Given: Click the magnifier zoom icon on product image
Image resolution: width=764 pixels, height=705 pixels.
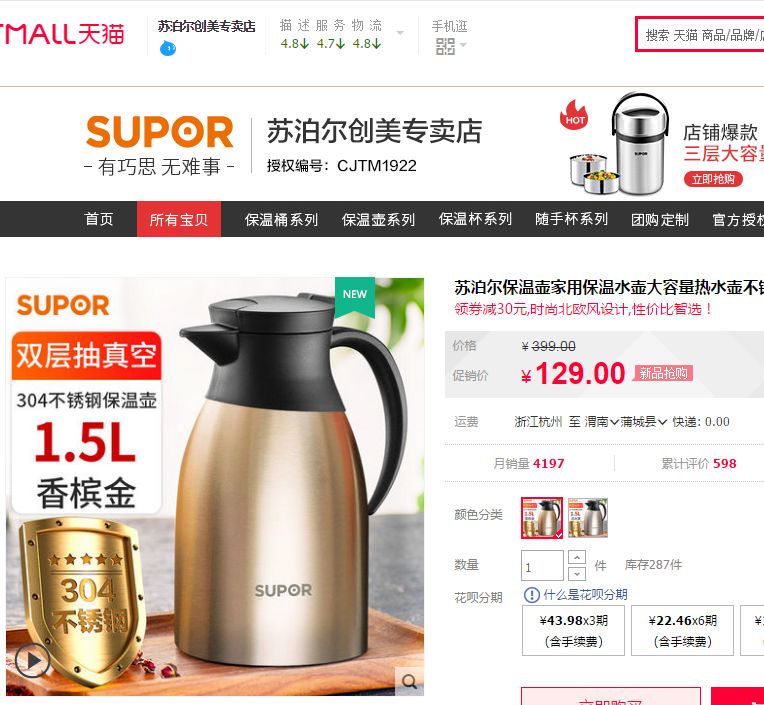Looking at the screenshot, I should 409,681.
